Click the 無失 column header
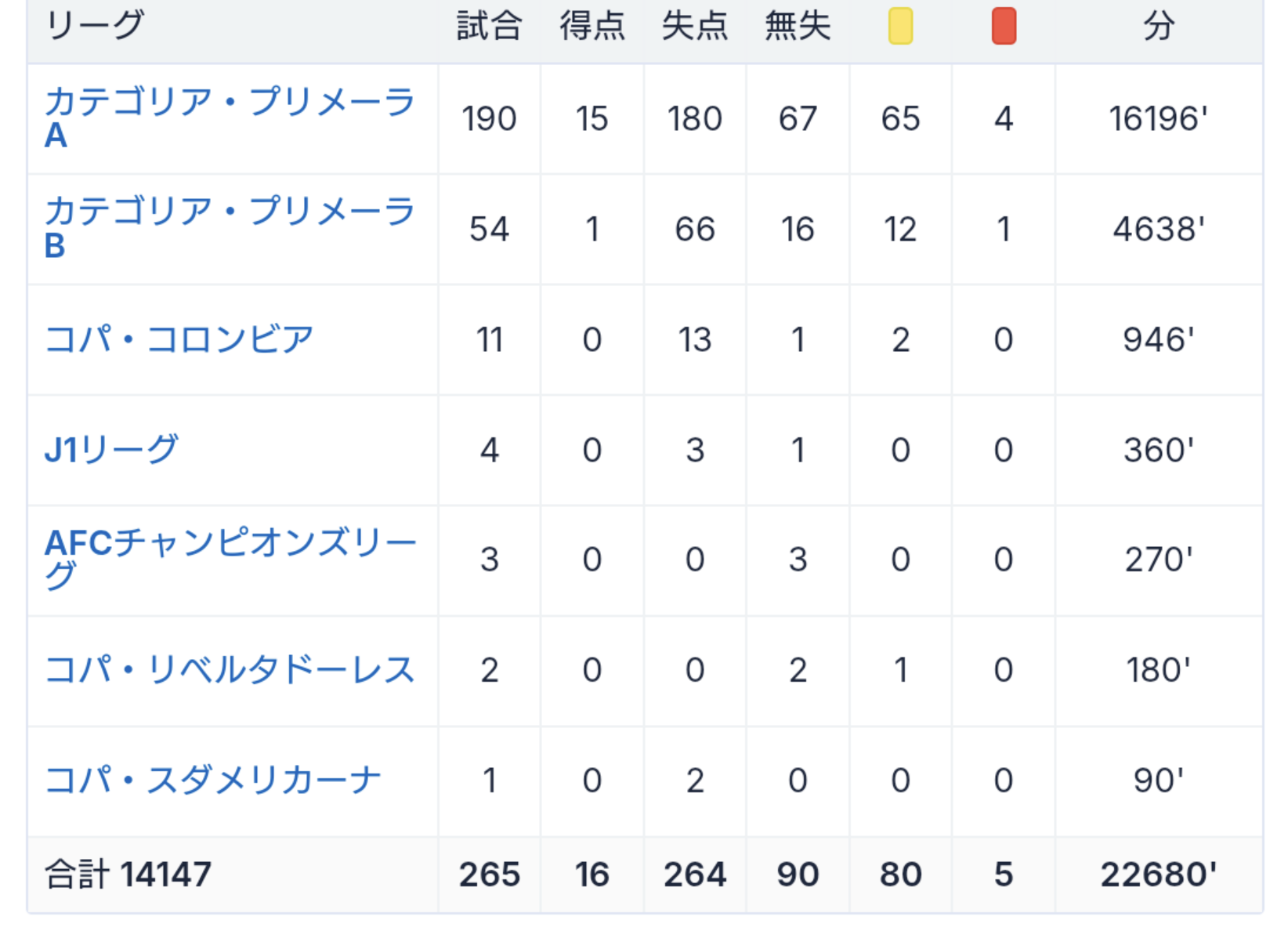The image size is (1288, 931). 798,26
